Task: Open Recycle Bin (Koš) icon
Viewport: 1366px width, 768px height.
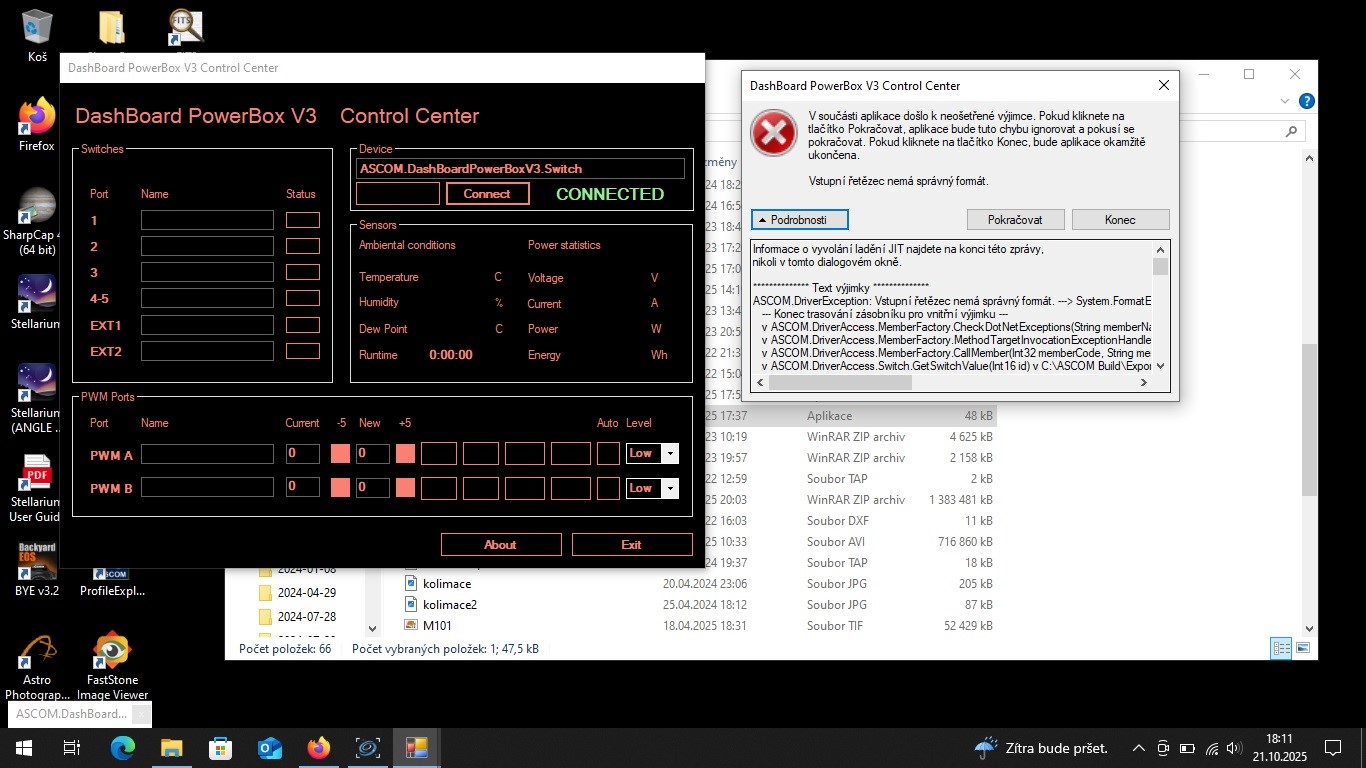Action: tap(37, 28)
